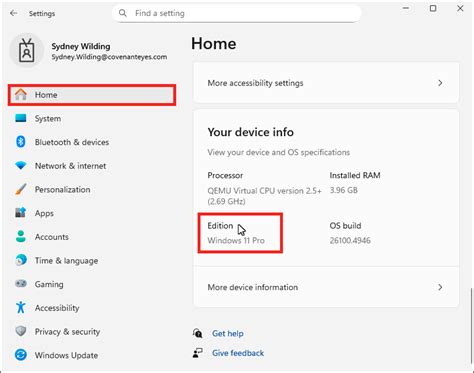This screenshot has width=474, height=373.
Task: Click the Gaming controller icon
Action: (21, 284)
